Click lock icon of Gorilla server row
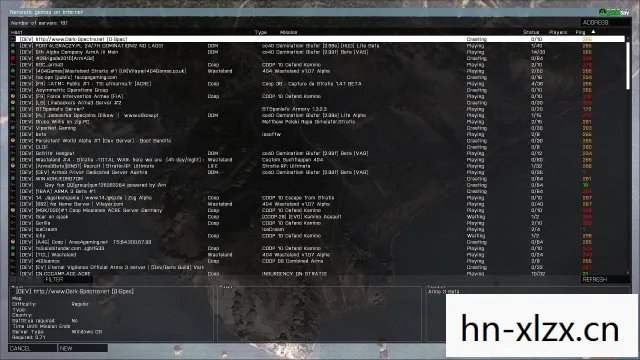The width and height of the screenshot is (640, 360). pos(13,223)
